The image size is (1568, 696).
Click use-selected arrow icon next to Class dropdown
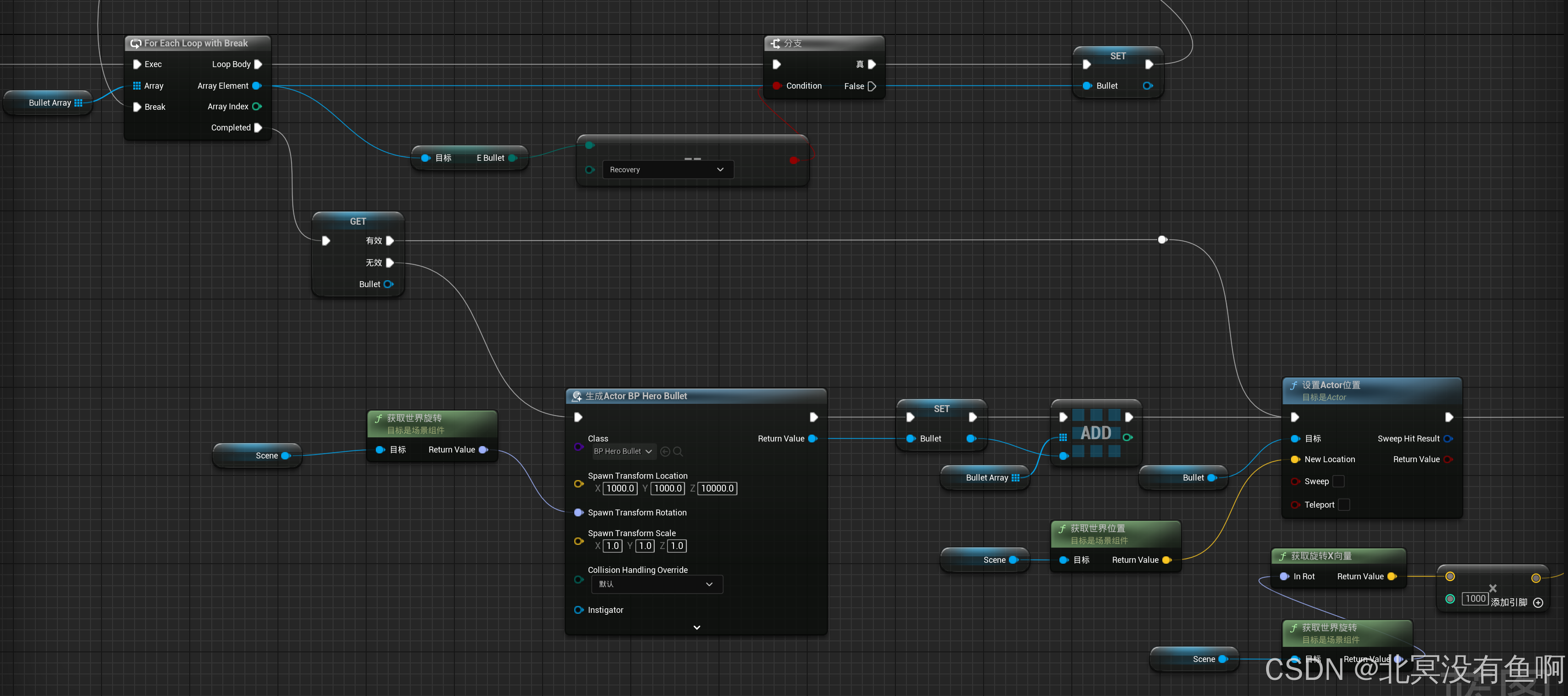665,451
